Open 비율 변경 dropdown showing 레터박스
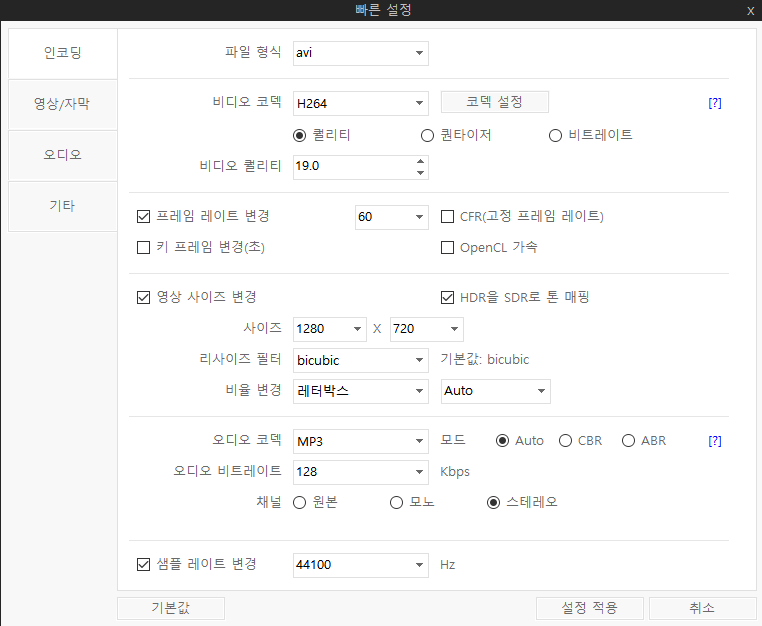762x626 pixels. [361, 391]
